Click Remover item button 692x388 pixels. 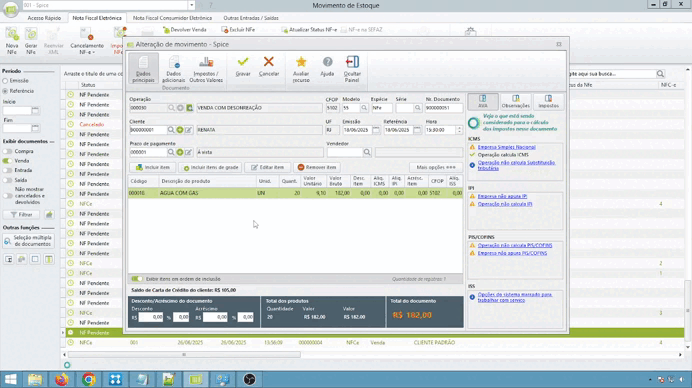click(x=317, y=167)
